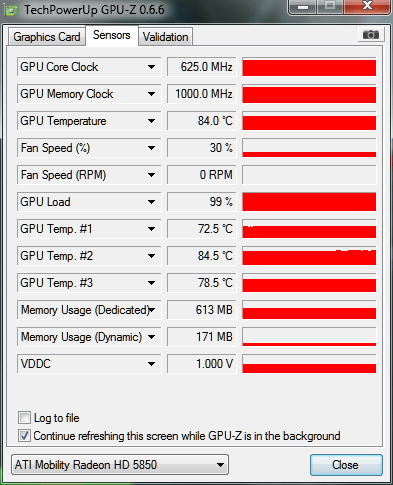This screenshot has width=393, height=485.
Task: Click the GPU-Z title bar app icon
Action: tap(12, 10)
